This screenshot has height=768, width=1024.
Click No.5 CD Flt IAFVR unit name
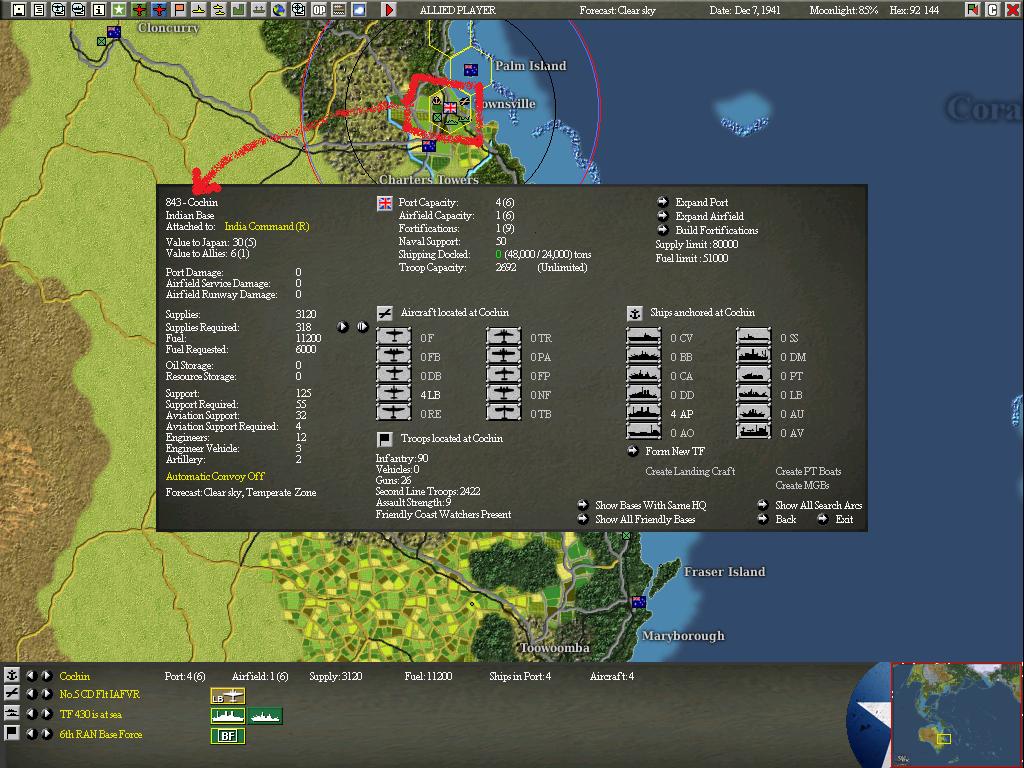[x=99, y=694]
